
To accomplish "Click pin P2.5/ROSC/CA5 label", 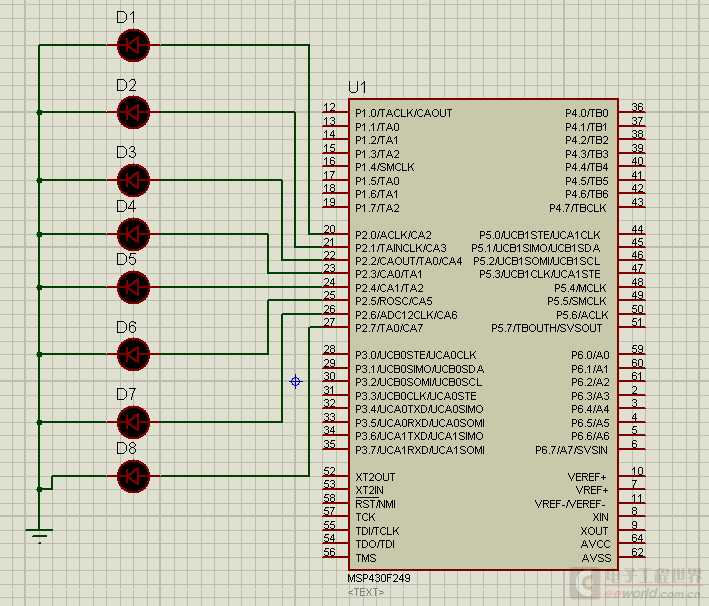I will (393, 301).
